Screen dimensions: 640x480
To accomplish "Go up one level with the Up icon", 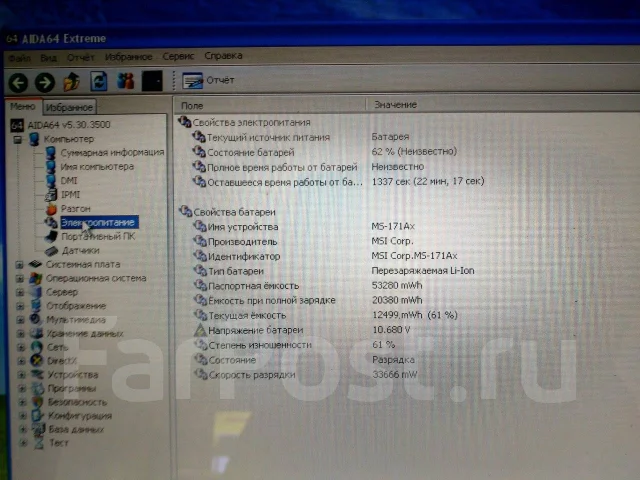I will [x=71, y=82].
